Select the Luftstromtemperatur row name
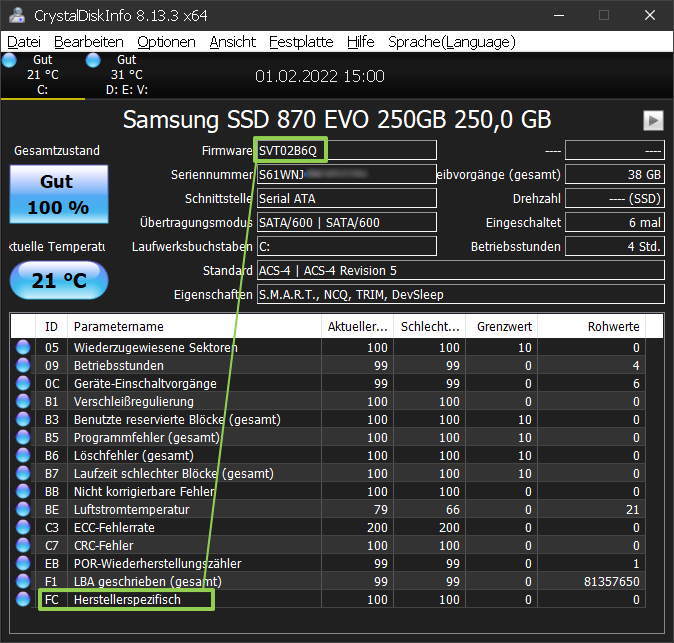Screen dimensions: 674x643 (132, 510)
